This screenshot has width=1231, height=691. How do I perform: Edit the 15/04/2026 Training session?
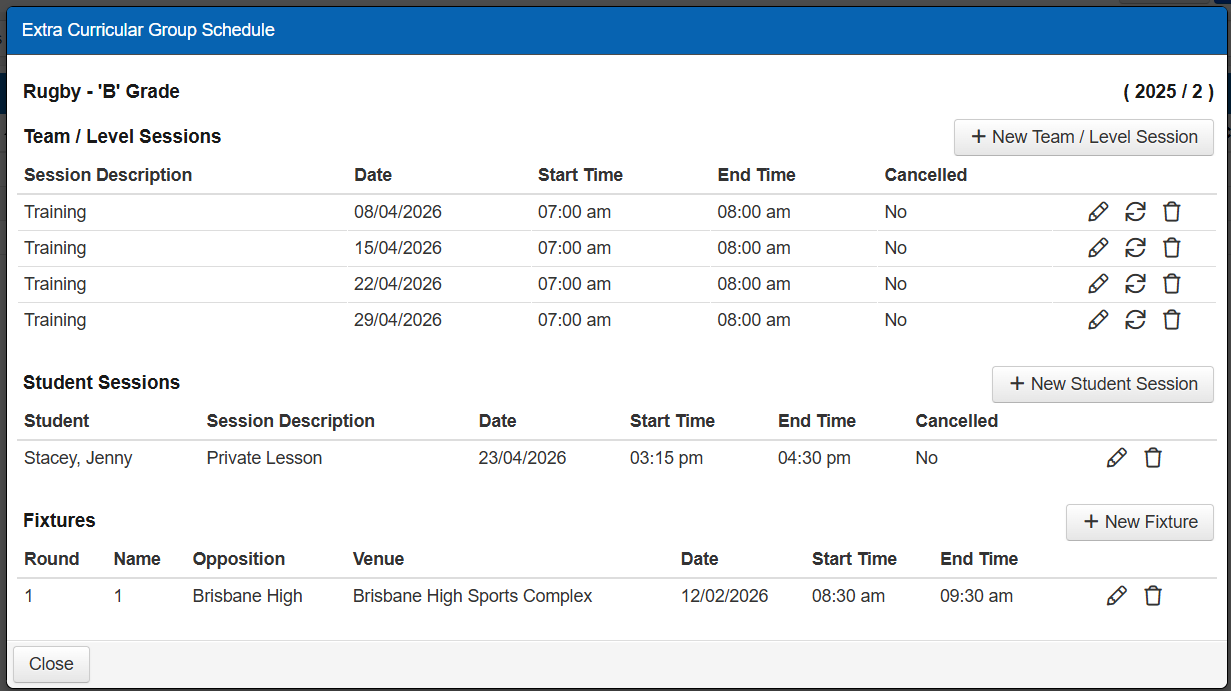point(1098,248)
